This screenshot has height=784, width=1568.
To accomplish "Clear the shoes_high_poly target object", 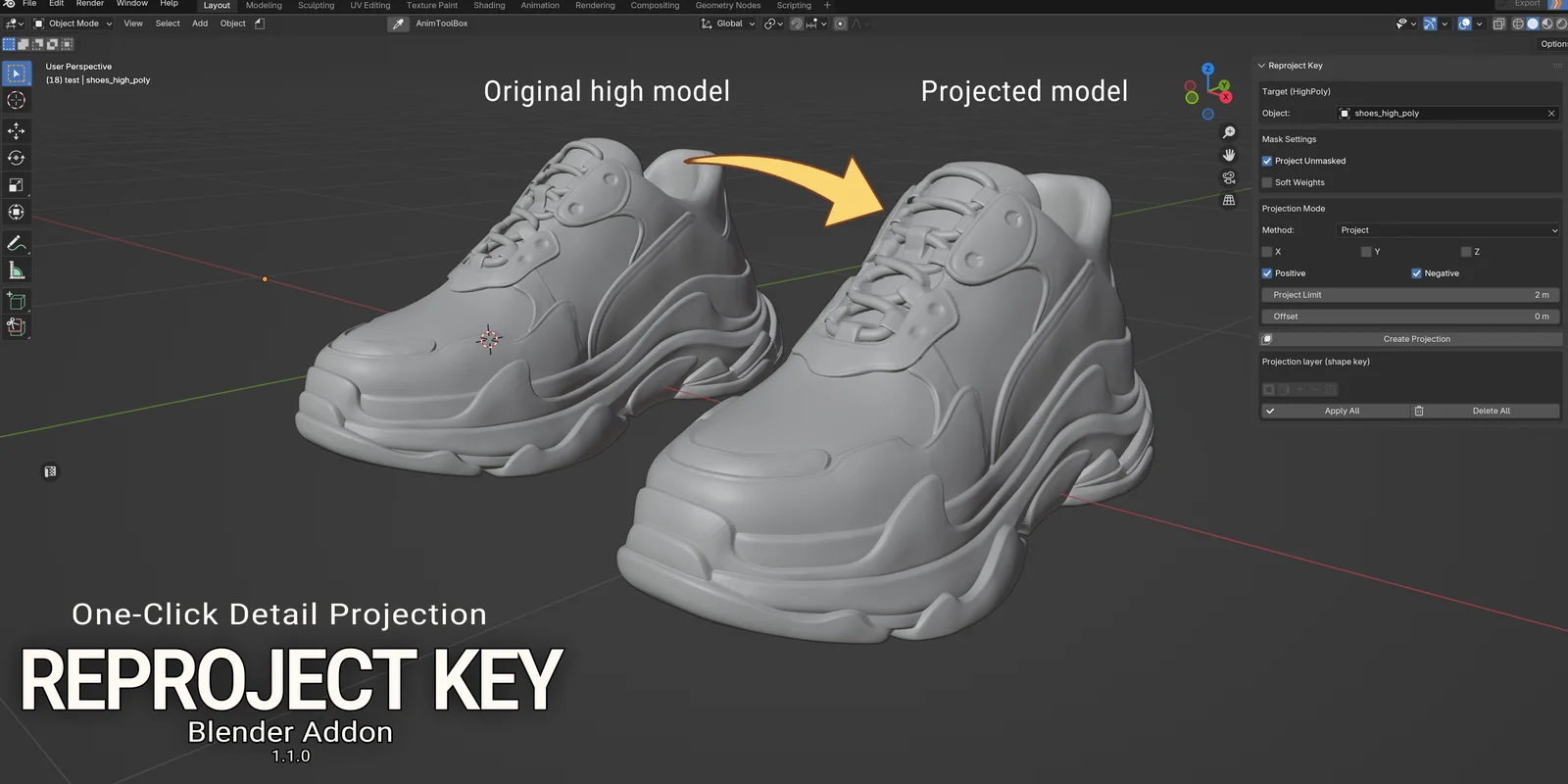I will (x=1551, y=114).
